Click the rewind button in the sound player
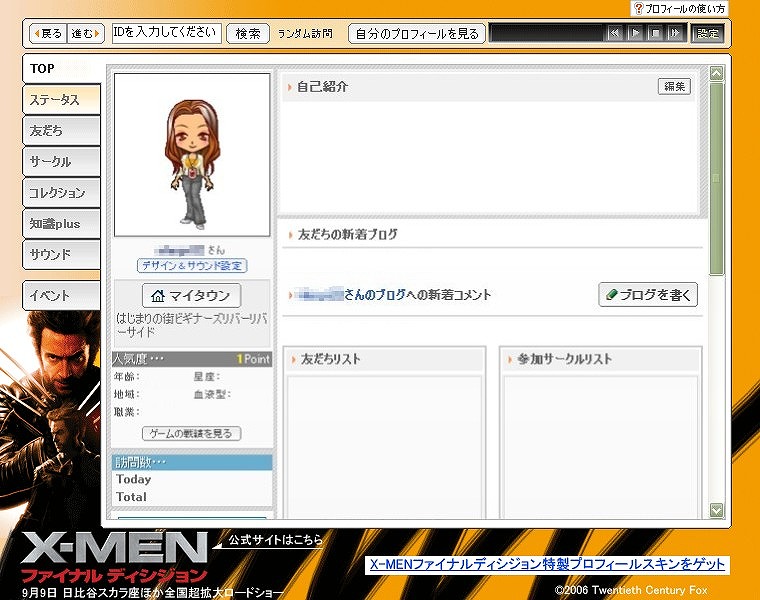The height and width of the screenshot is (600, 760). pyautogui.click(x=615, y=33)
